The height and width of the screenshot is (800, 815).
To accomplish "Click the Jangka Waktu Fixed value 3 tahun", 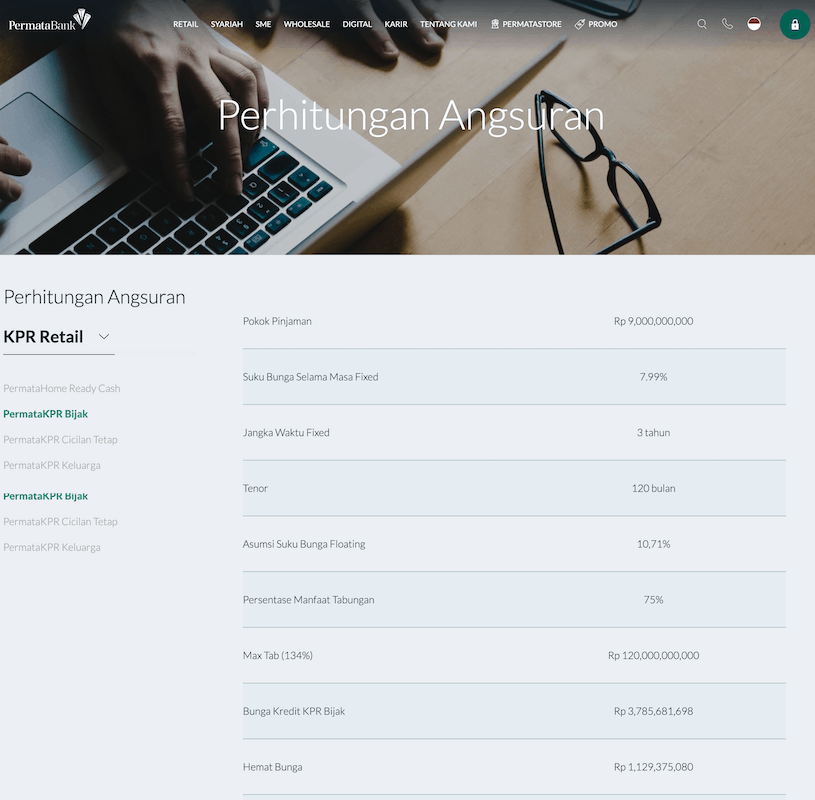I will coord(653,433).
